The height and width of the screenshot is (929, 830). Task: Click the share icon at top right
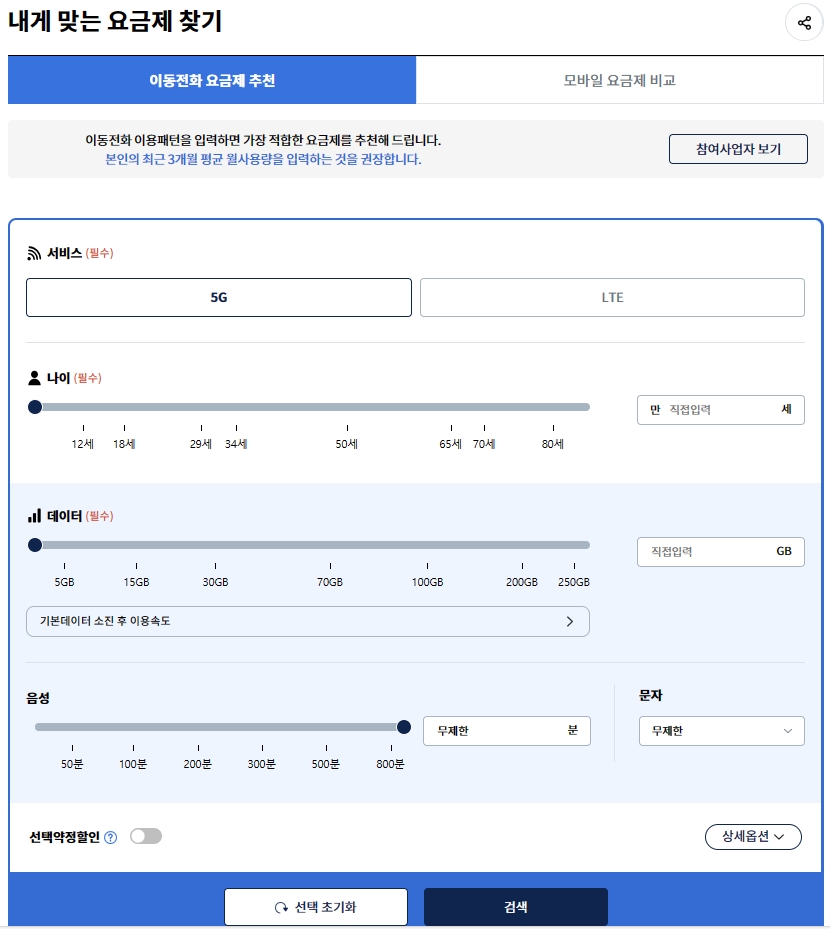(x=804, y=23)
